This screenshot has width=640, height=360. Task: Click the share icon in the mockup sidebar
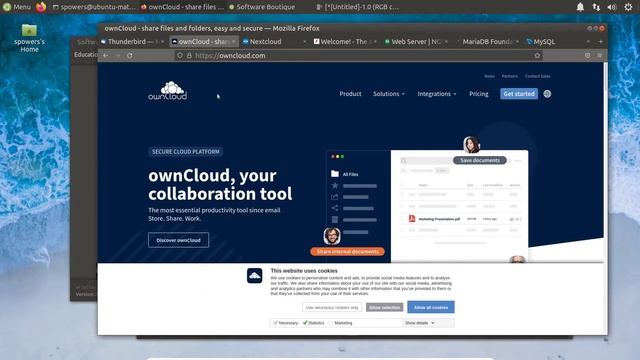click(x=335, y=208)
